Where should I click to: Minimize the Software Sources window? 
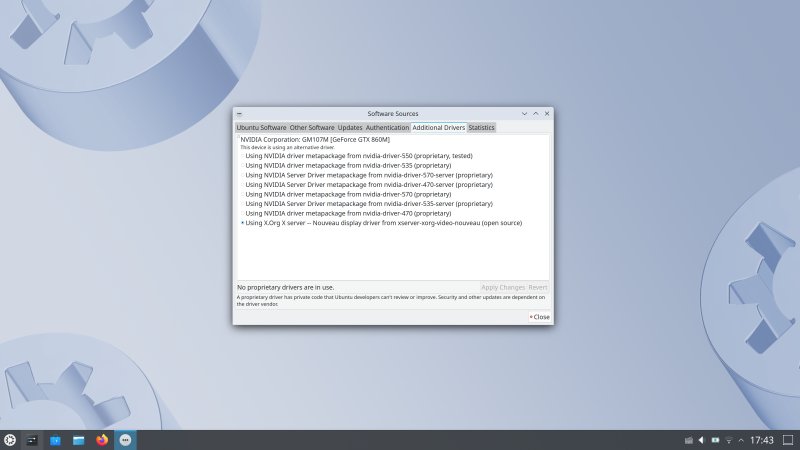pos(524,114)
